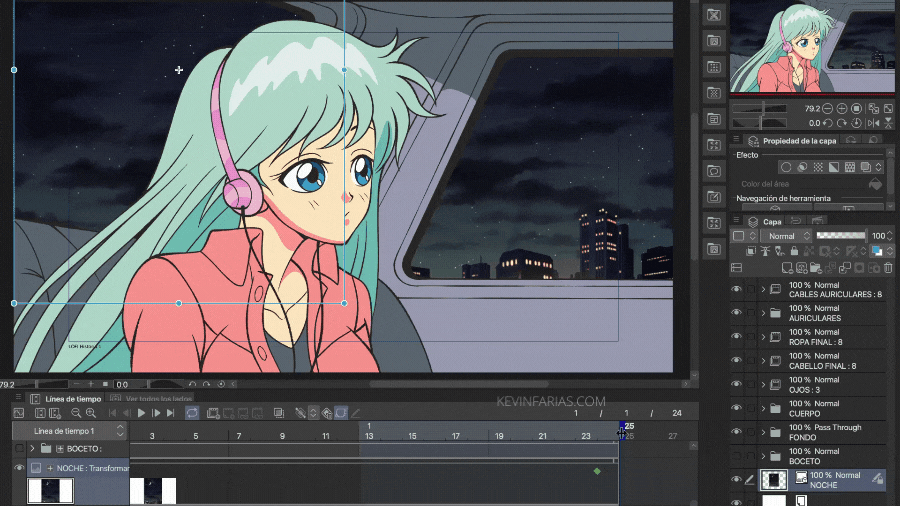Rotate the navigator view right
900x506 pixels.
click(841, 123)
